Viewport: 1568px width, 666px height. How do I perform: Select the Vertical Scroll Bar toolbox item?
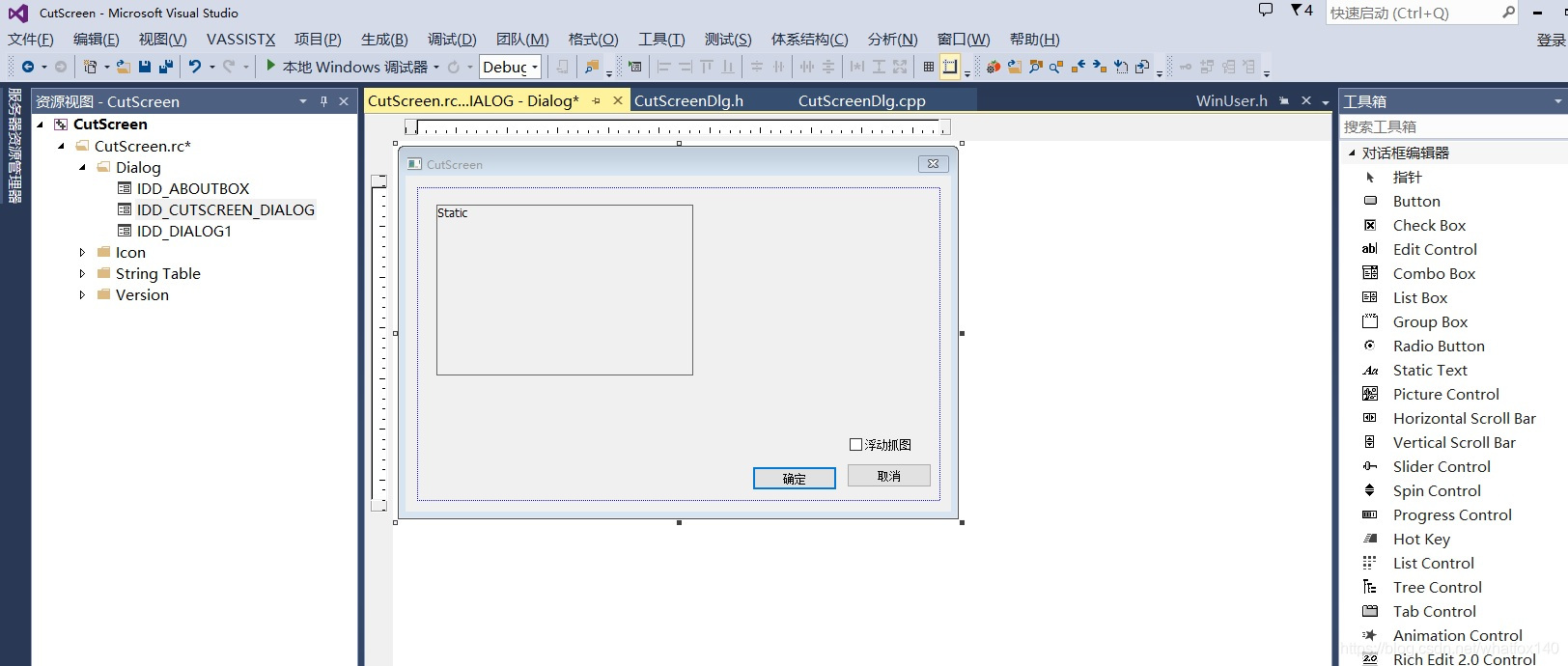1454,442
